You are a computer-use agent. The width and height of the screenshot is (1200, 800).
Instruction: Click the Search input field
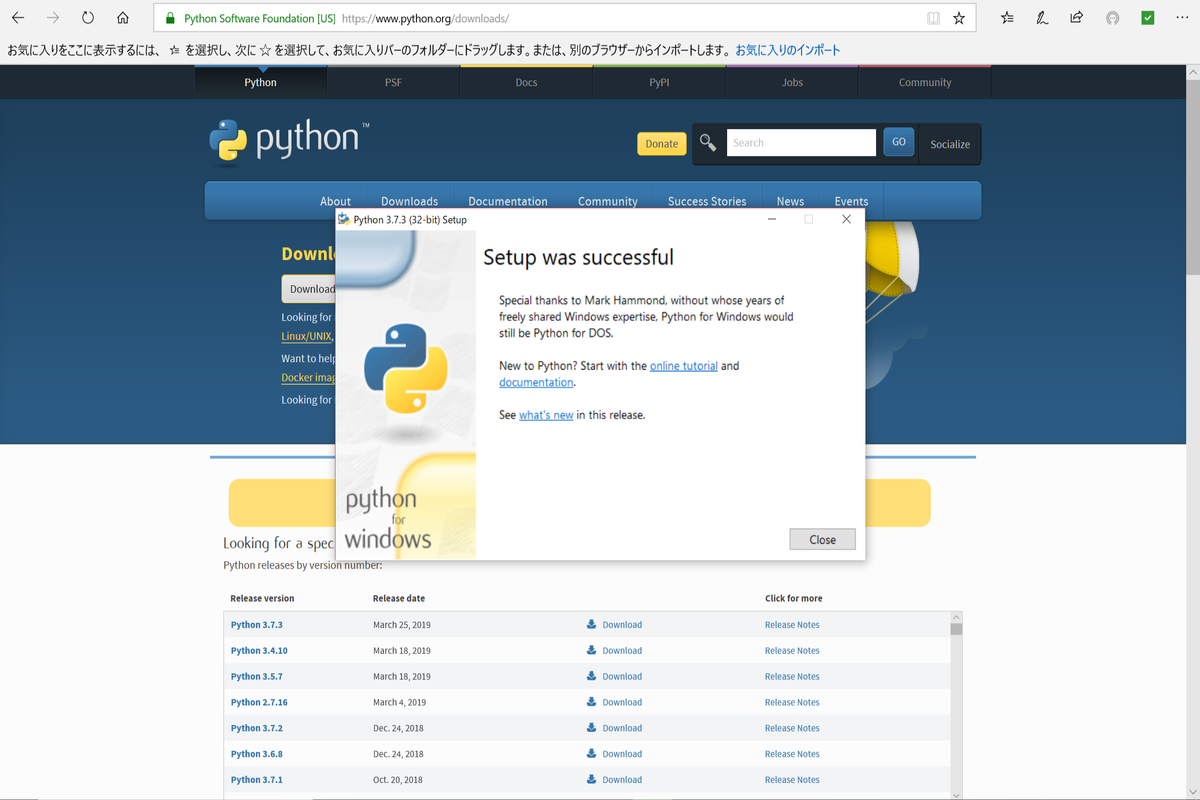[x=801, y=143]
